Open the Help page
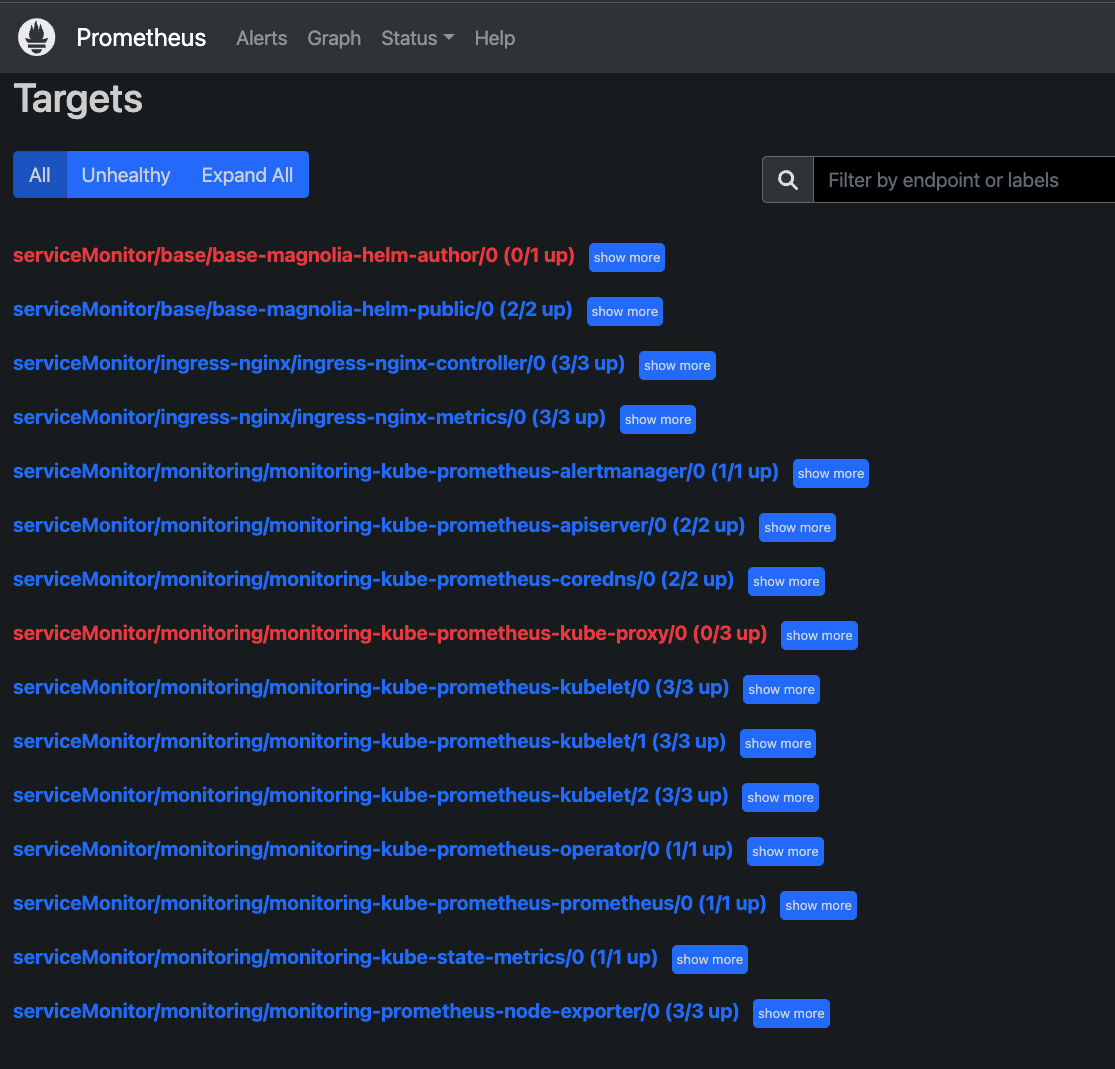Viewport: 1115px width, 1069px height. [495, 38]
